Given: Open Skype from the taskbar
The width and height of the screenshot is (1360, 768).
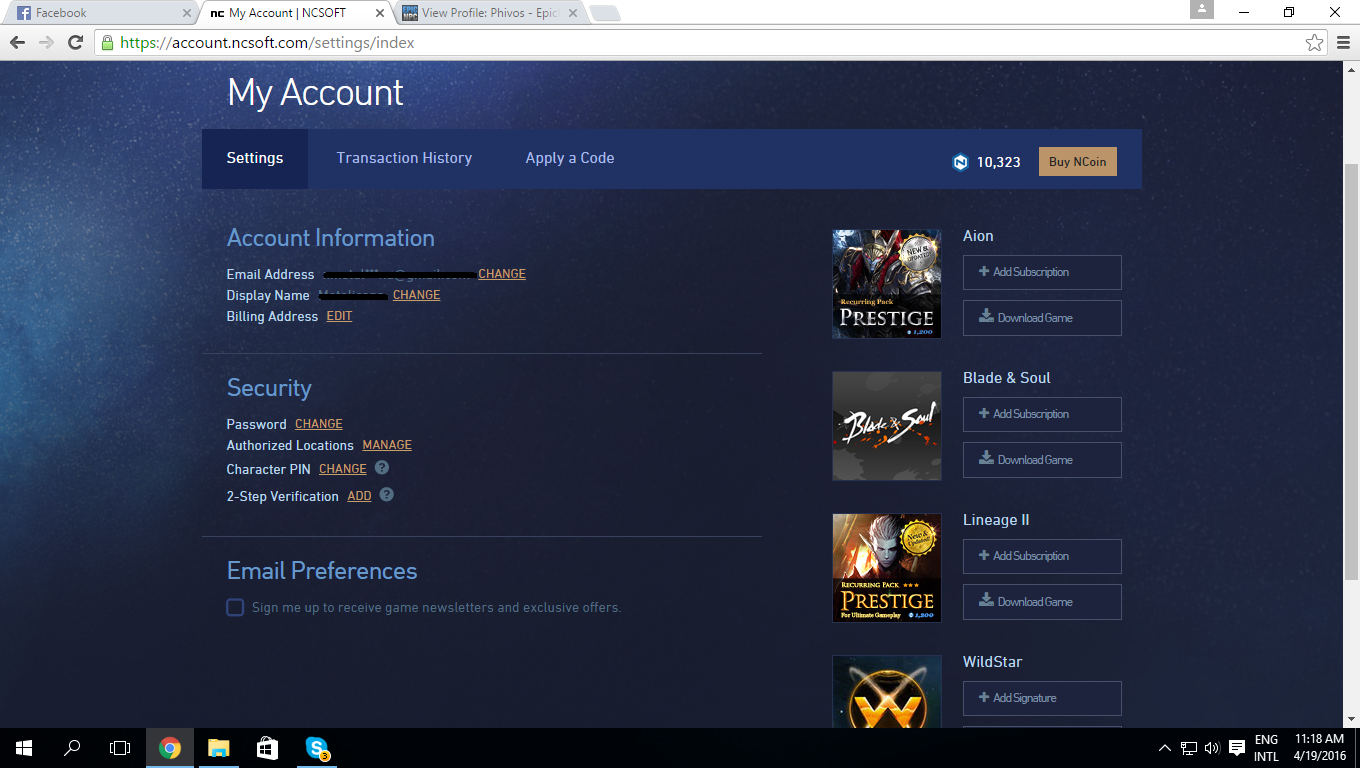Looking at the screenshot, I should point(317,748).
